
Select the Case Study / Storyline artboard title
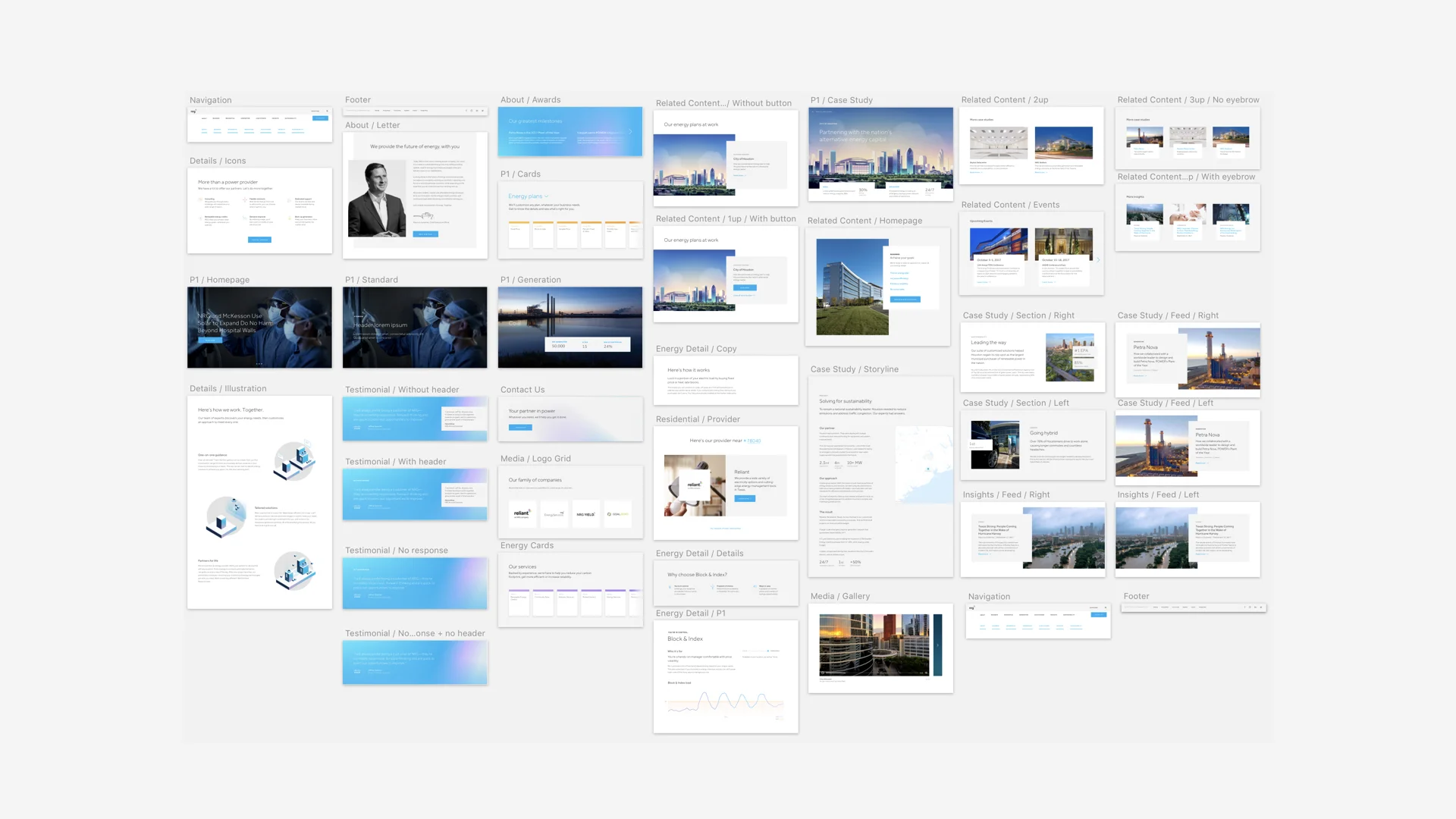pyautogui.click(x=854, y=369)
